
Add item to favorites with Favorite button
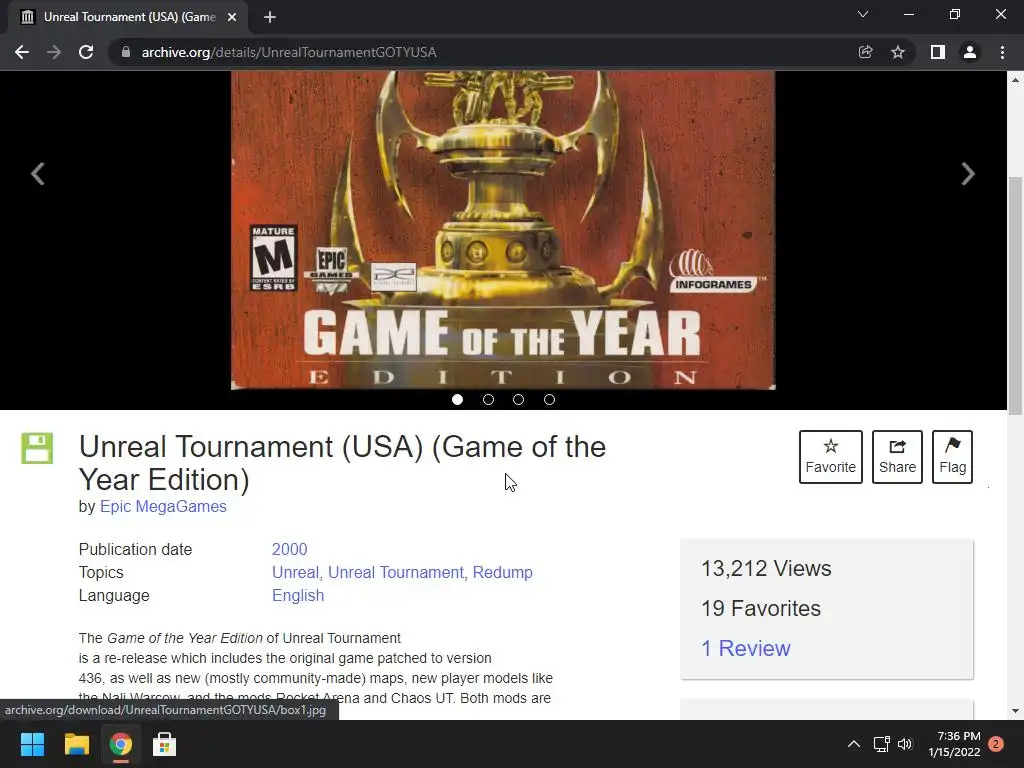coord(831,456)
